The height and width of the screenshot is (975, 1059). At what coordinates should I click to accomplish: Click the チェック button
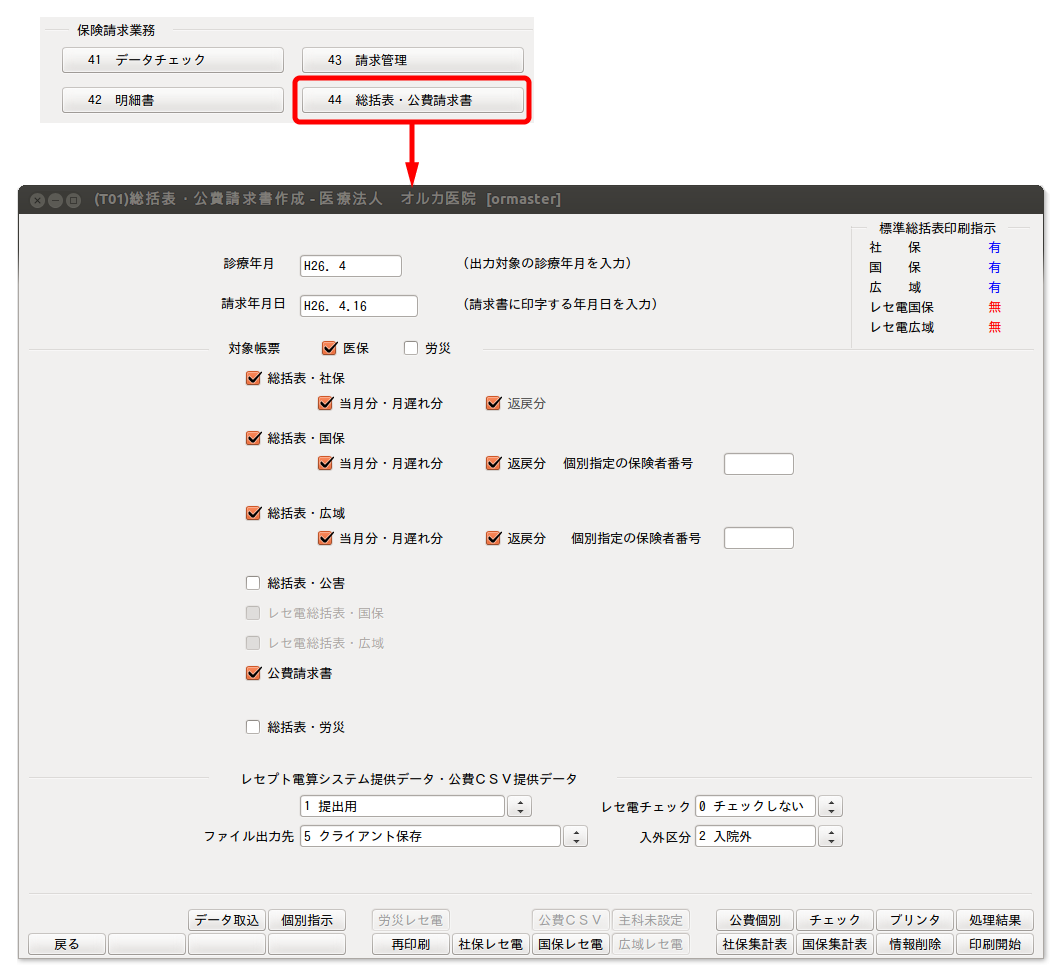(835, 920)
